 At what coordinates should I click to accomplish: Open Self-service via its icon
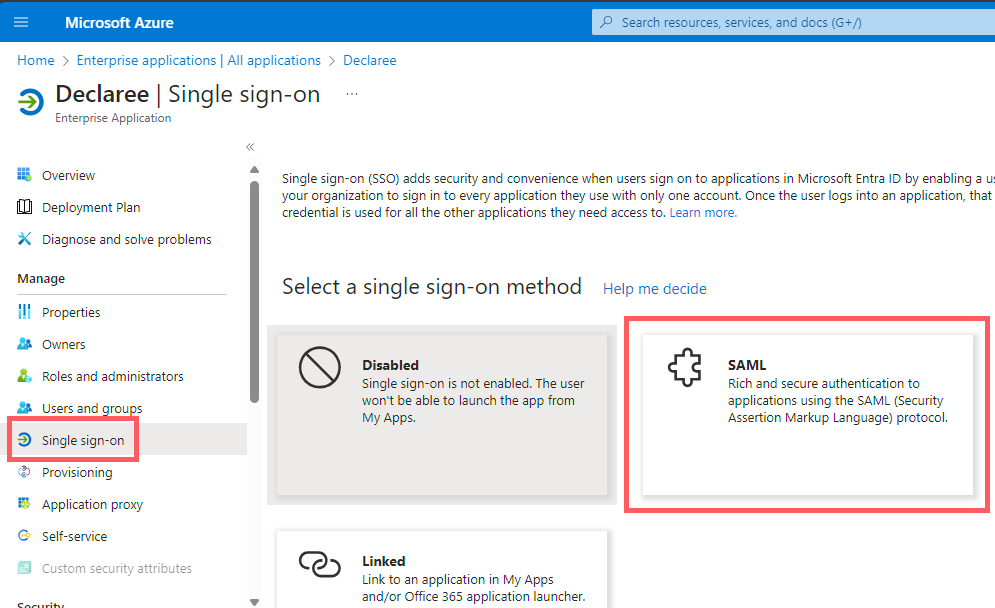coord(22,536)
